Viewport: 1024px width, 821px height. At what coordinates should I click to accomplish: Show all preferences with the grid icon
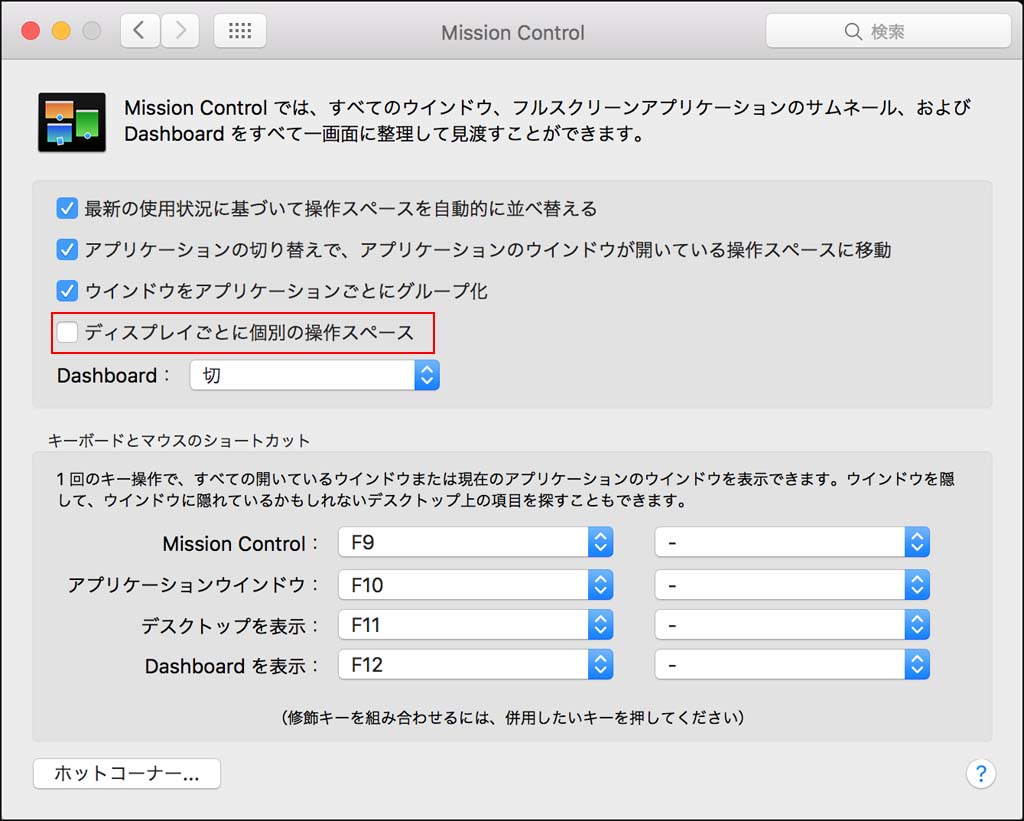click(240, 31)
